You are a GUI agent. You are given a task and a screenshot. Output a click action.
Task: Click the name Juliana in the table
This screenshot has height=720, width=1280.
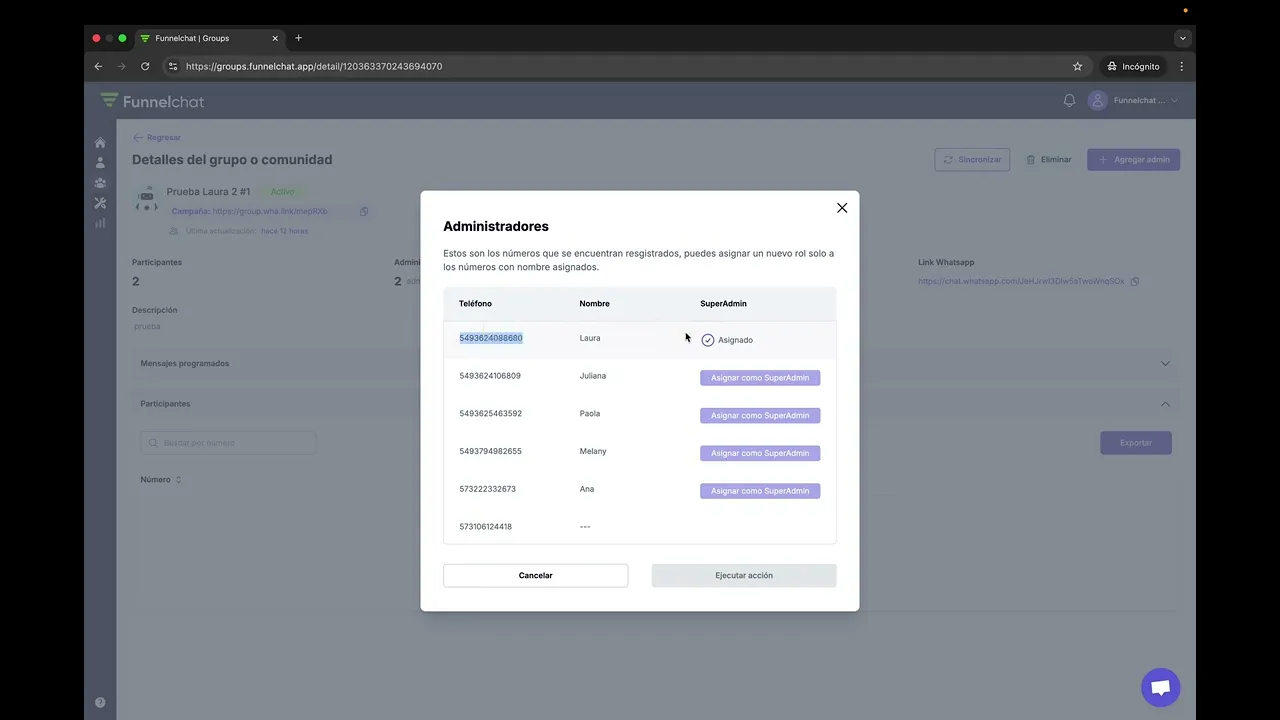(593, 376)
